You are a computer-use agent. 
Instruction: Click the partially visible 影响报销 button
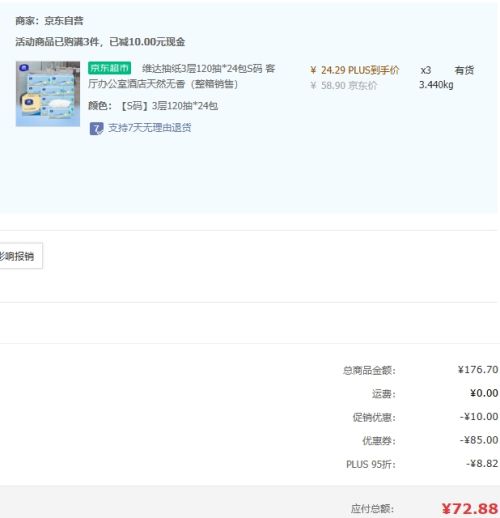pyautogui.click(x=21, y=256)
